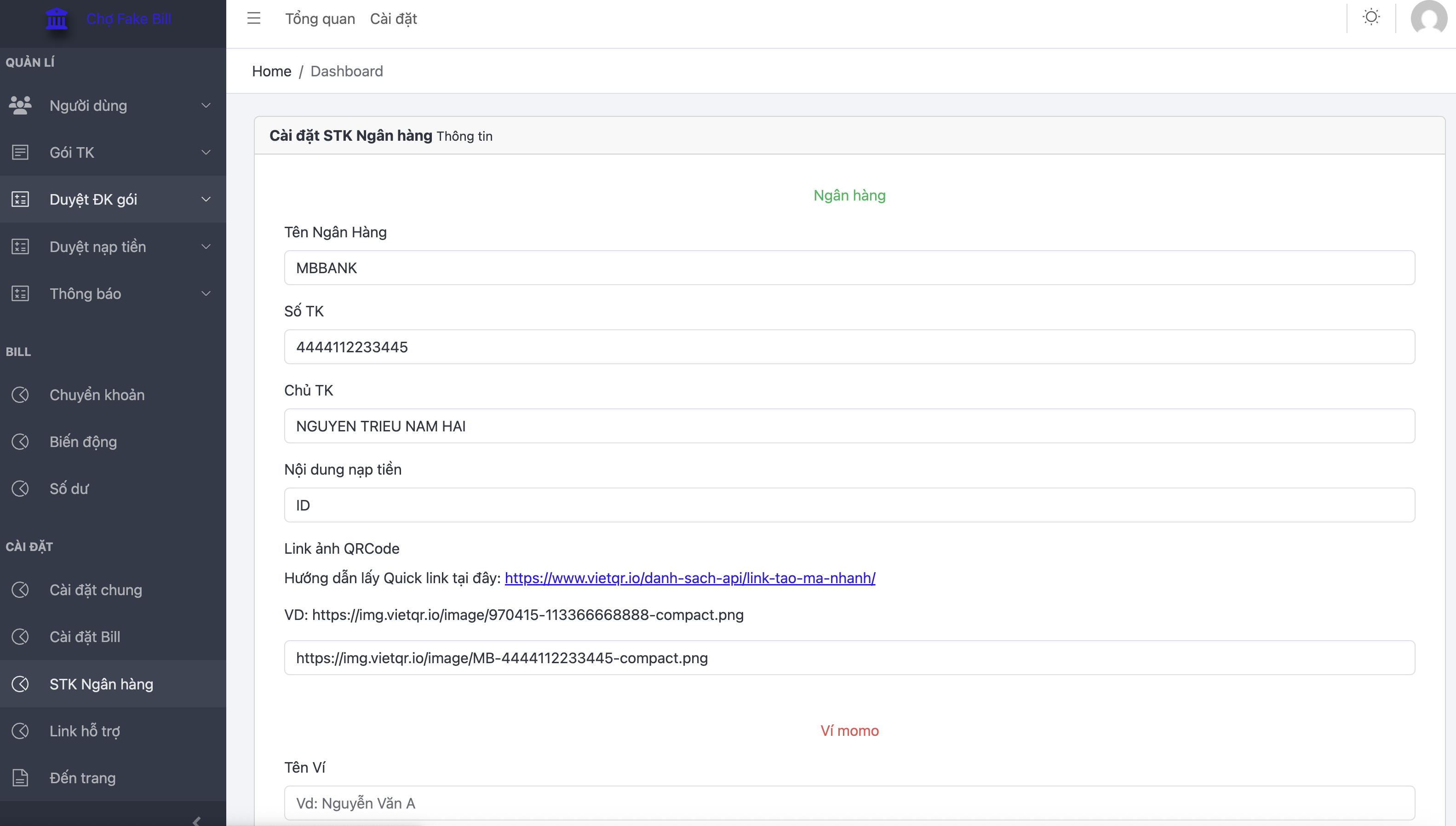Click the STK Ngân hàng gauge icon

(x=20, y=684)
